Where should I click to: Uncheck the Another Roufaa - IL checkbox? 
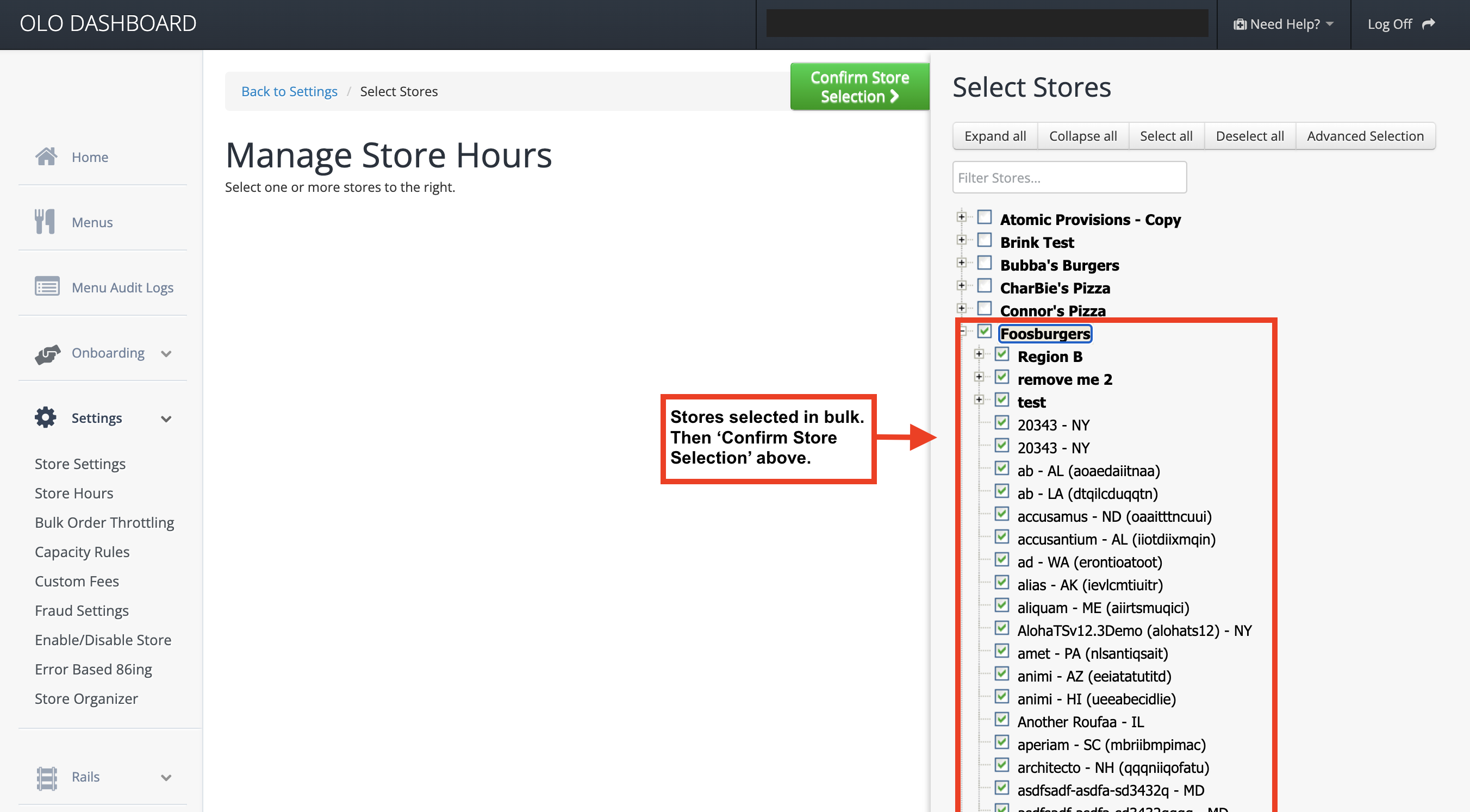(1001, 719)
